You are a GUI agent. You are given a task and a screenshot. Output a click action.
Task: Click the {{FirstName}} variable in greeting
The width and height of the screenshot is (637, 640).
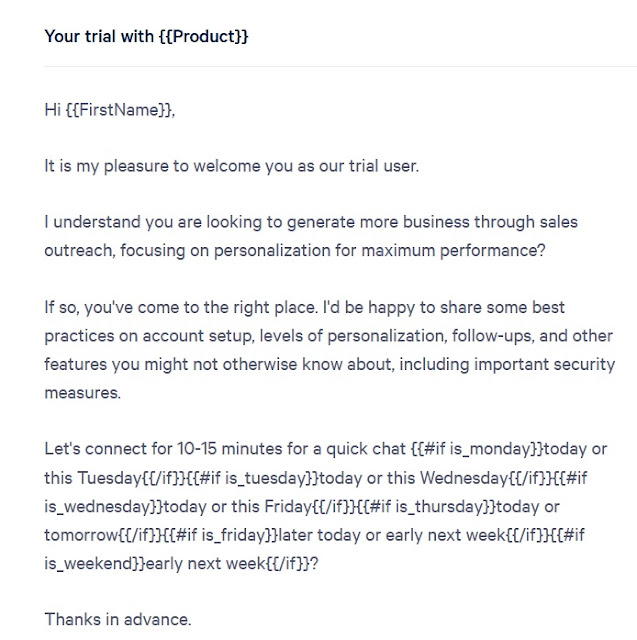click(x=118, y=110)
